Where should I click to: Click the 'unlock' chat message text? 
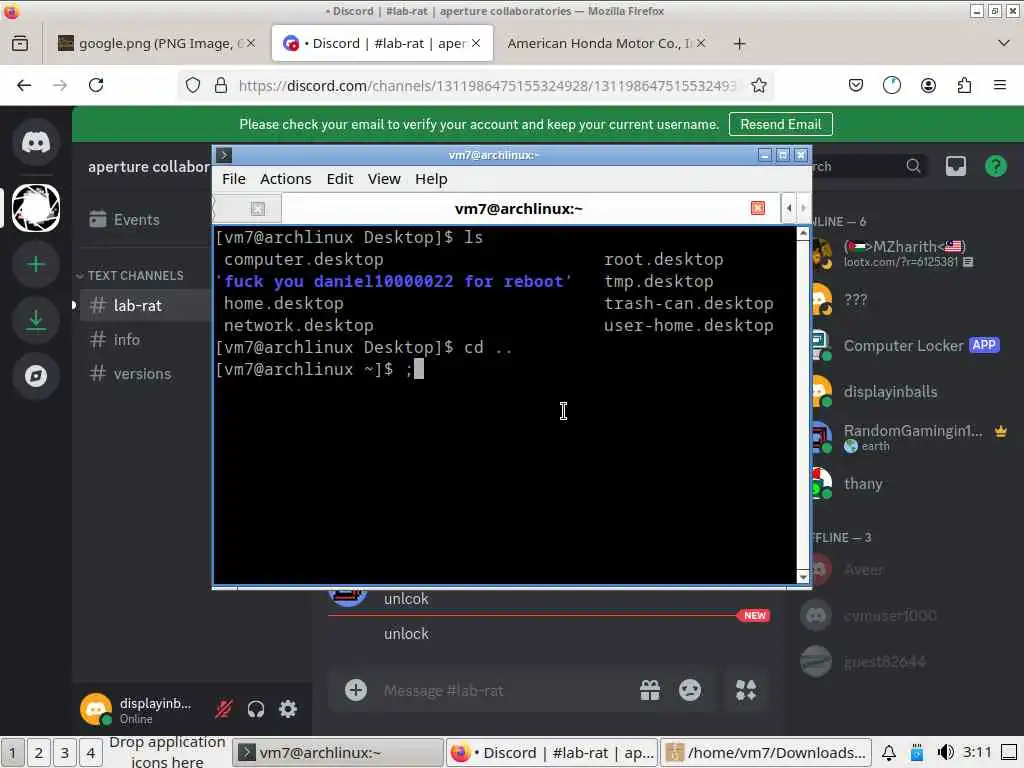pos(406,633)
